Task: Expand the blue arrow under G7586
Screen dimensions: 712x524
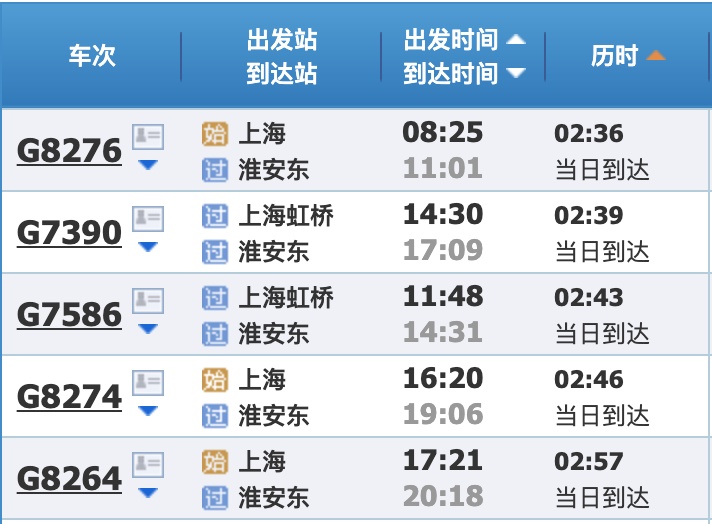Action: point(148,328)
